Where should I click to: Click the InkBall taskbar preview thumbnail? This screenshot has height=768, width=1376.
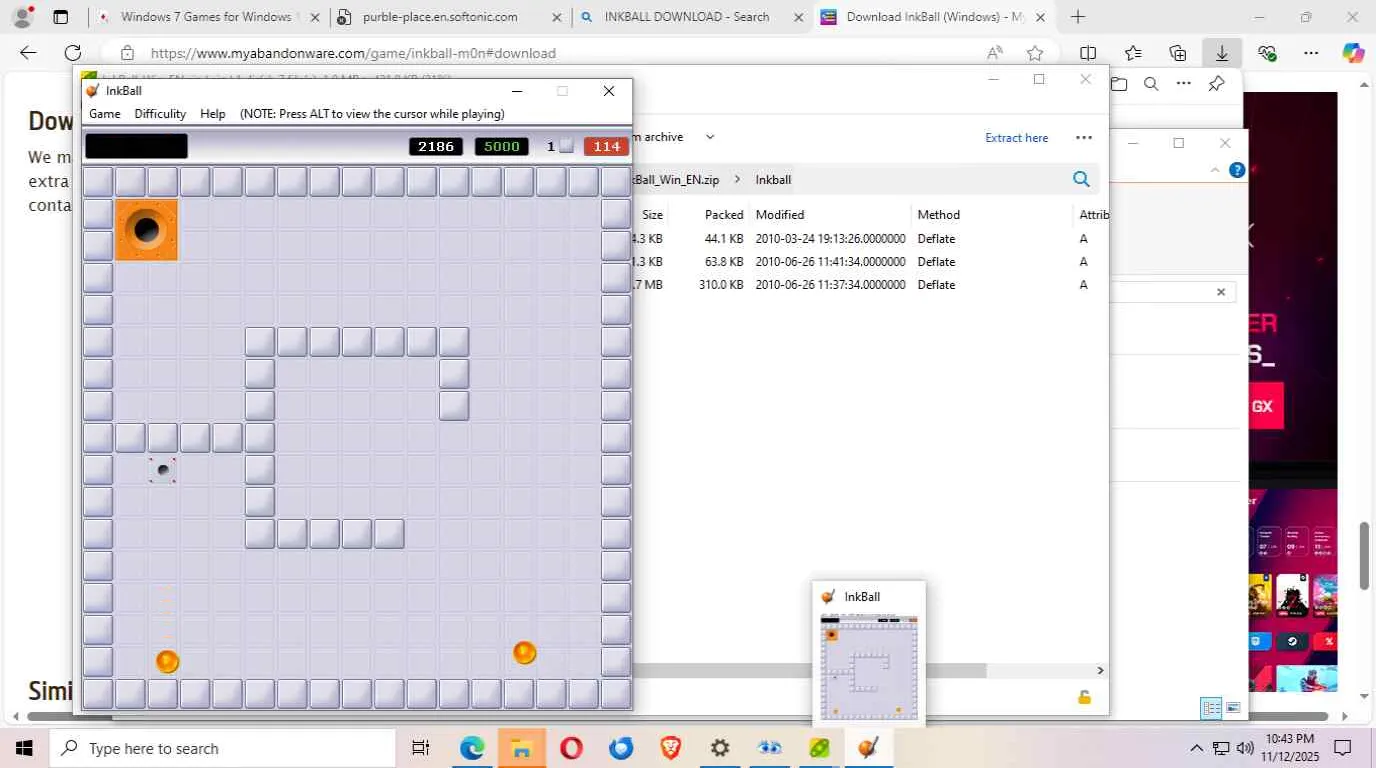(869, 668)
